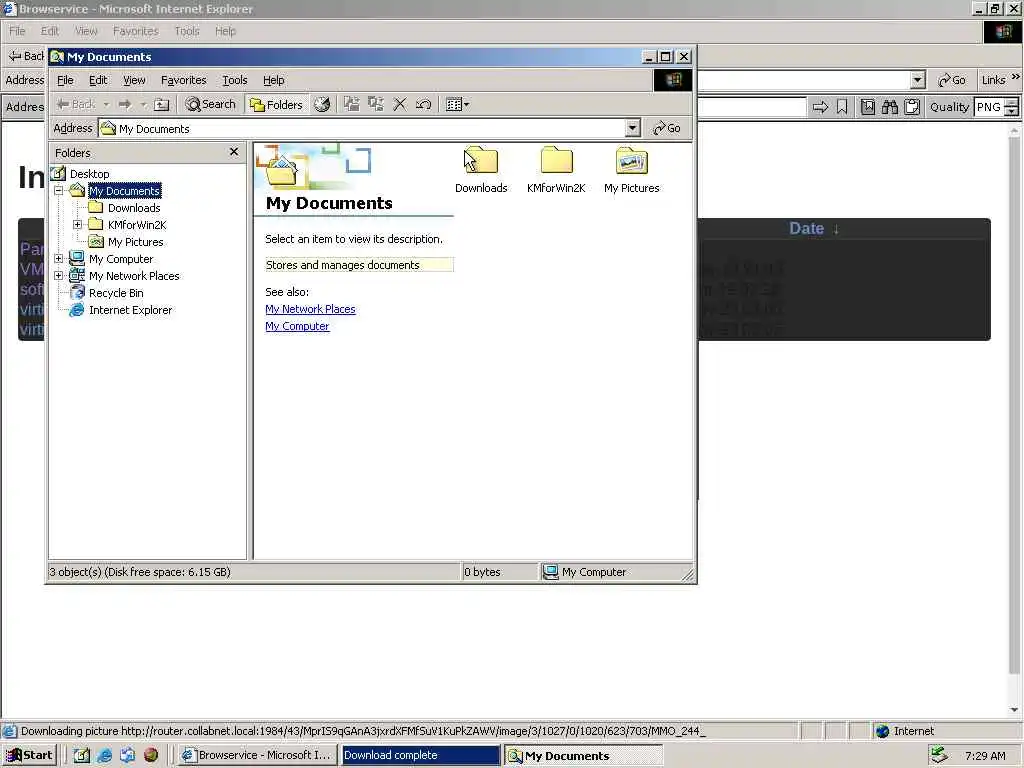Click system tray hardware icon
This screenshot has height=768, width=1024.
[939, 755]
